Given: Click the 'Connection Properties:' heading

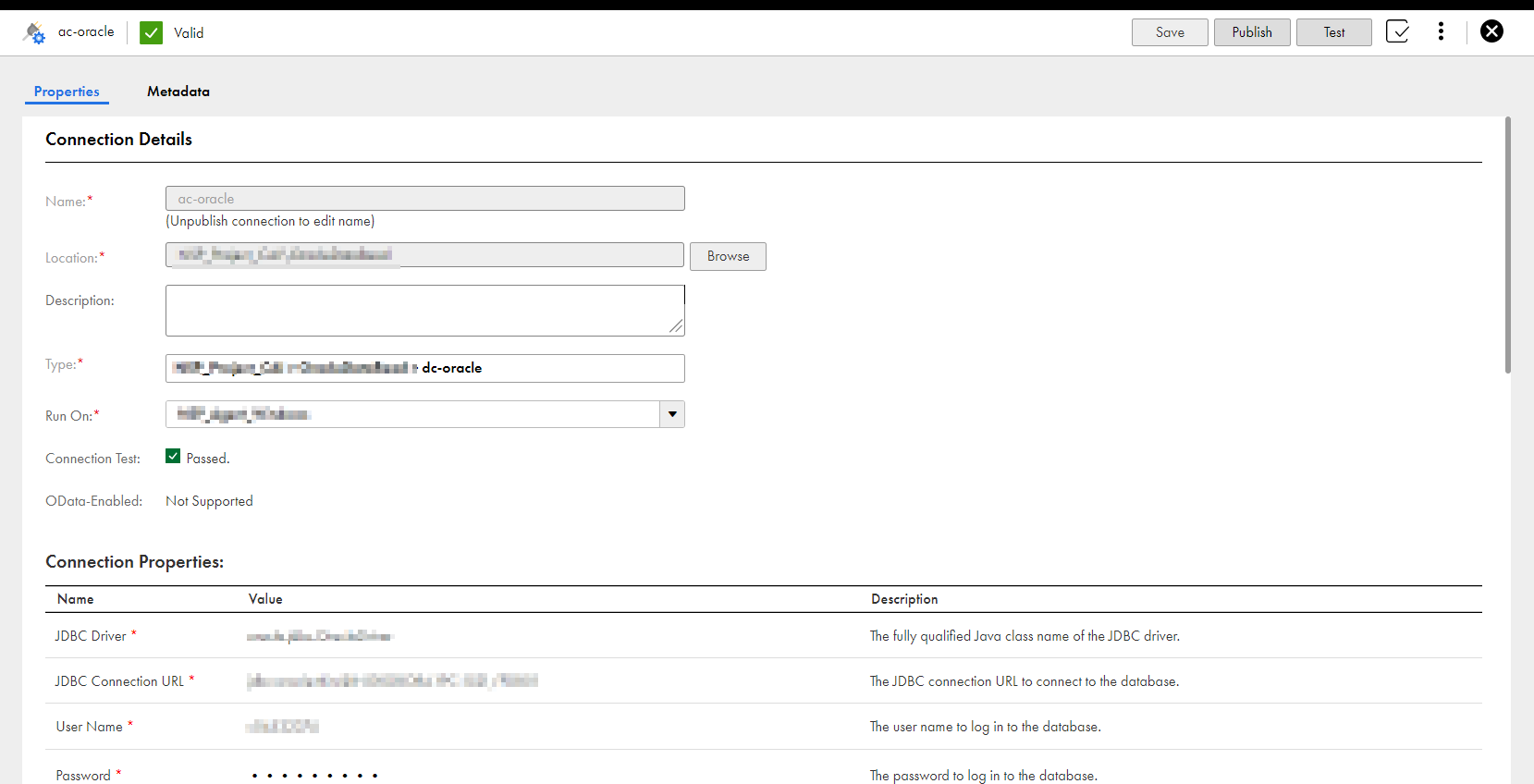Looking at the screenshot, I should click(134, 562).
